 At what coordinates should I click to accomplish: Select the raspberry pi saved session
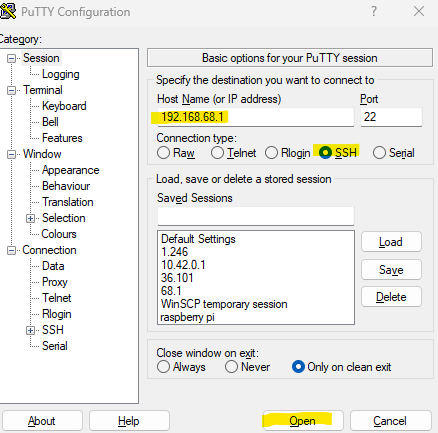(x=187, y=317)
